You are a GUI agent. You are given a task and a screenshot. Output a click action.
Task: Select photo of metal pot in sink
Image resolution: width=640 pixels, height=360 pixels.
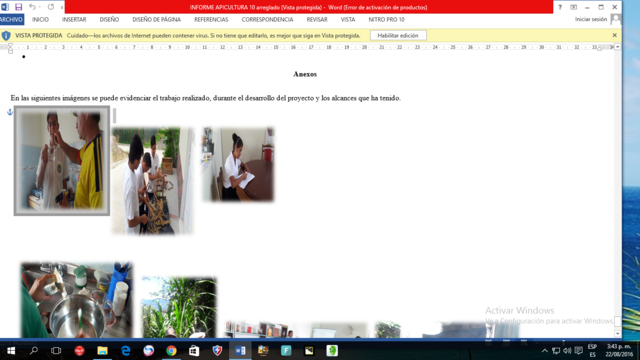(x=77, y=300)
